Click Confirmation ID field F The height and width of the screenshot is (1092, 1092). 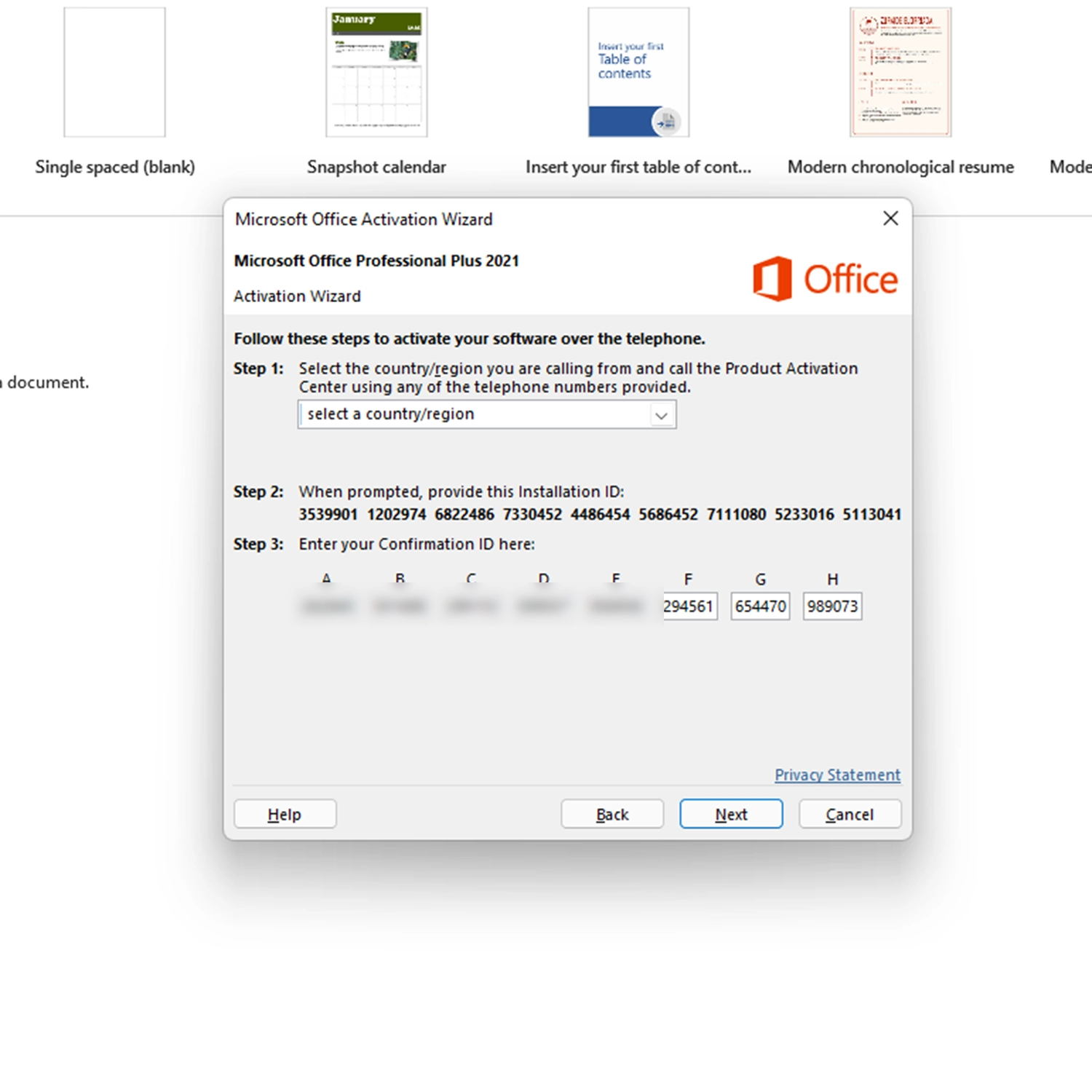point(689,606)
